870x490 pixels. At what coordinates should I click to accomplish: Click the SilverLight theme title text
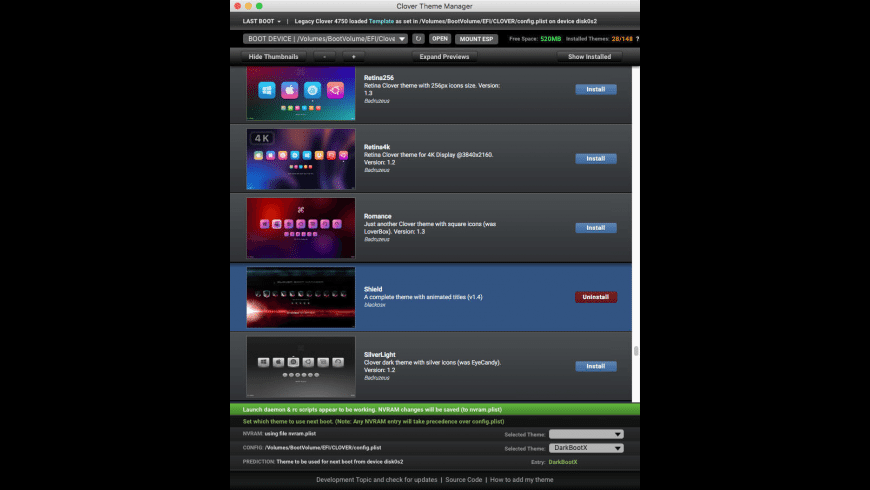(x=380, y=355)
